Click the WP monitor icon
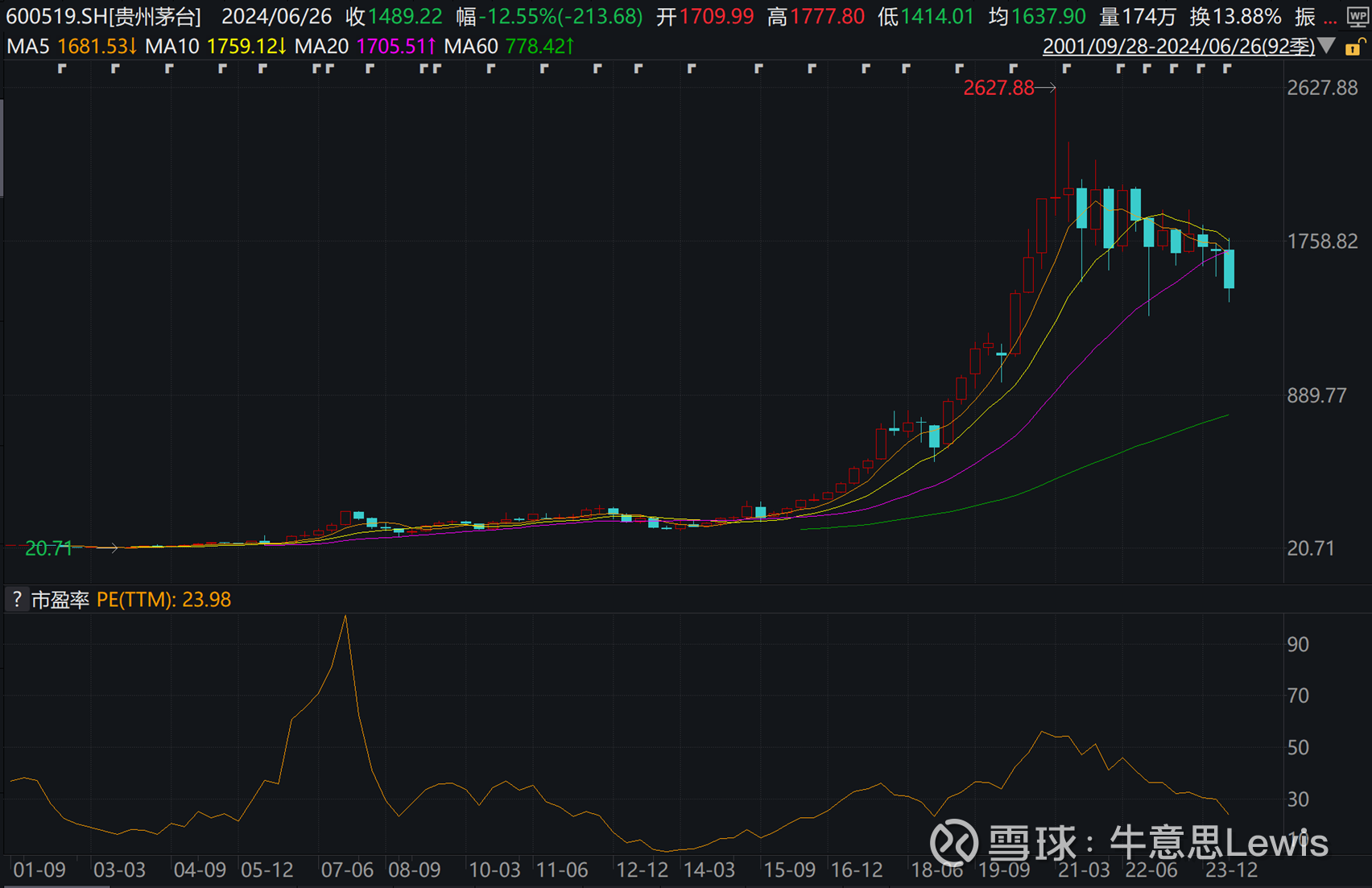Screen dimensions: 1372x888 click(x=1358, y=17)
